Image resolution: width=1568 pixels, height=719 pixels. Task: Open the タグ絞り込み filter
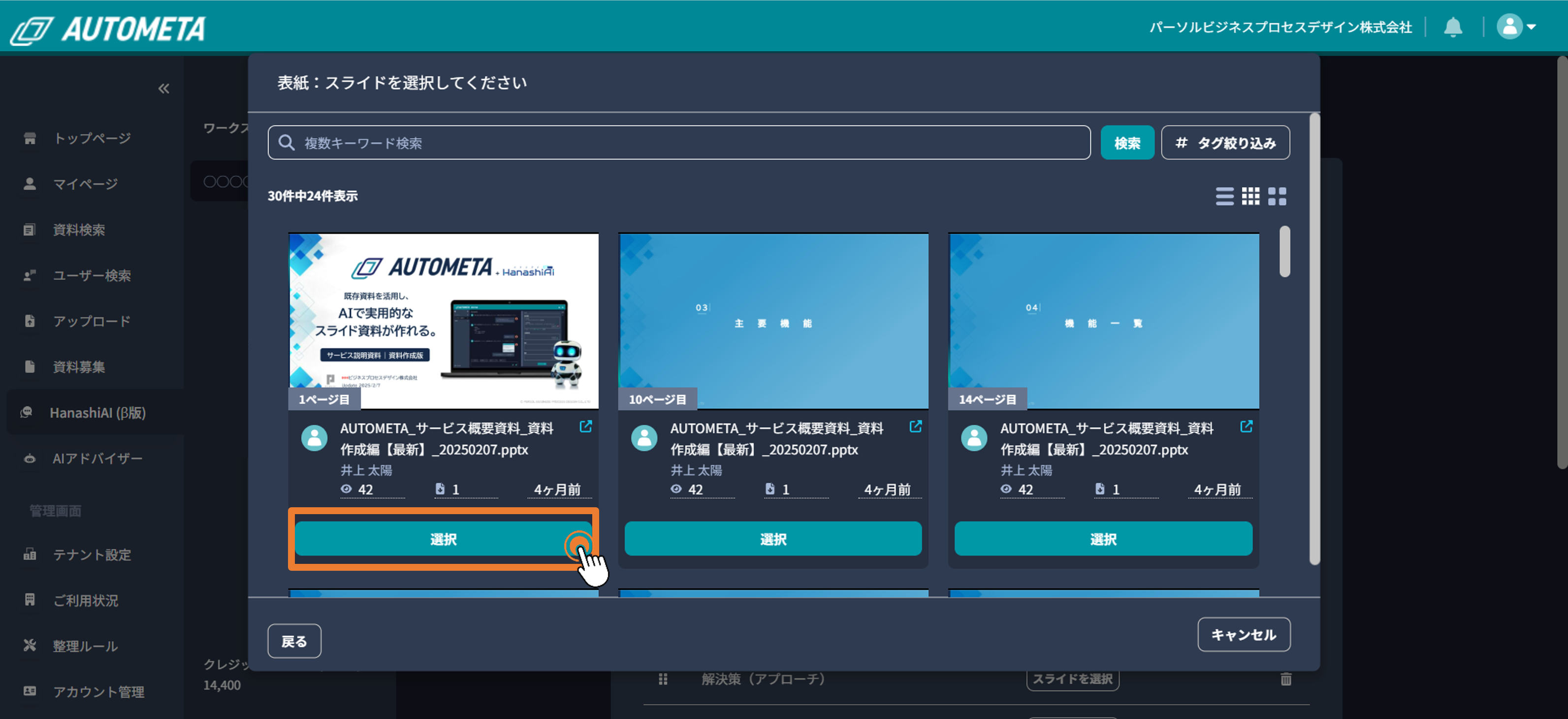pyautogui.click(x=1225, y=143)
